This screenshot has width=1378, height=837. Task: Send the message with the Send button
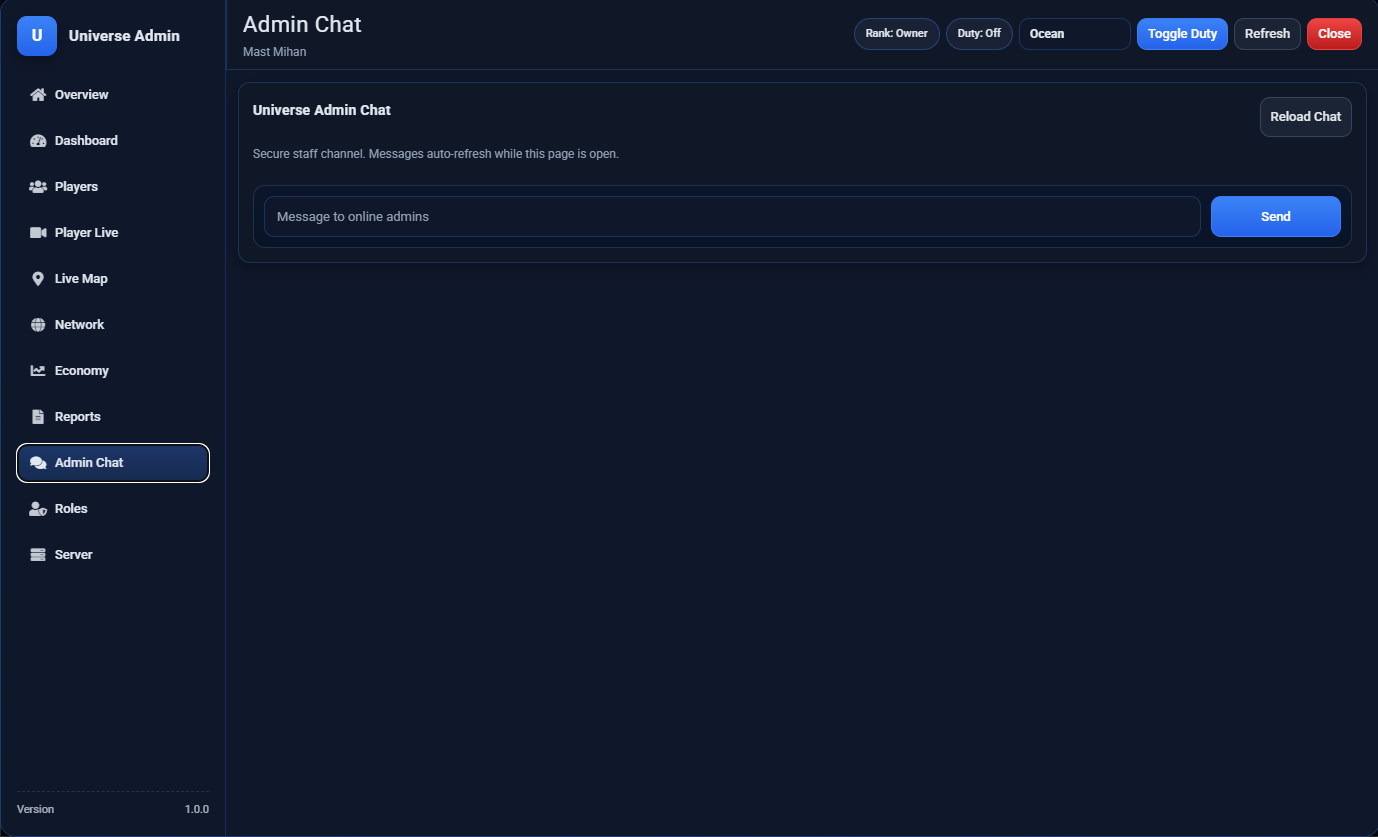click(1275, 217)
